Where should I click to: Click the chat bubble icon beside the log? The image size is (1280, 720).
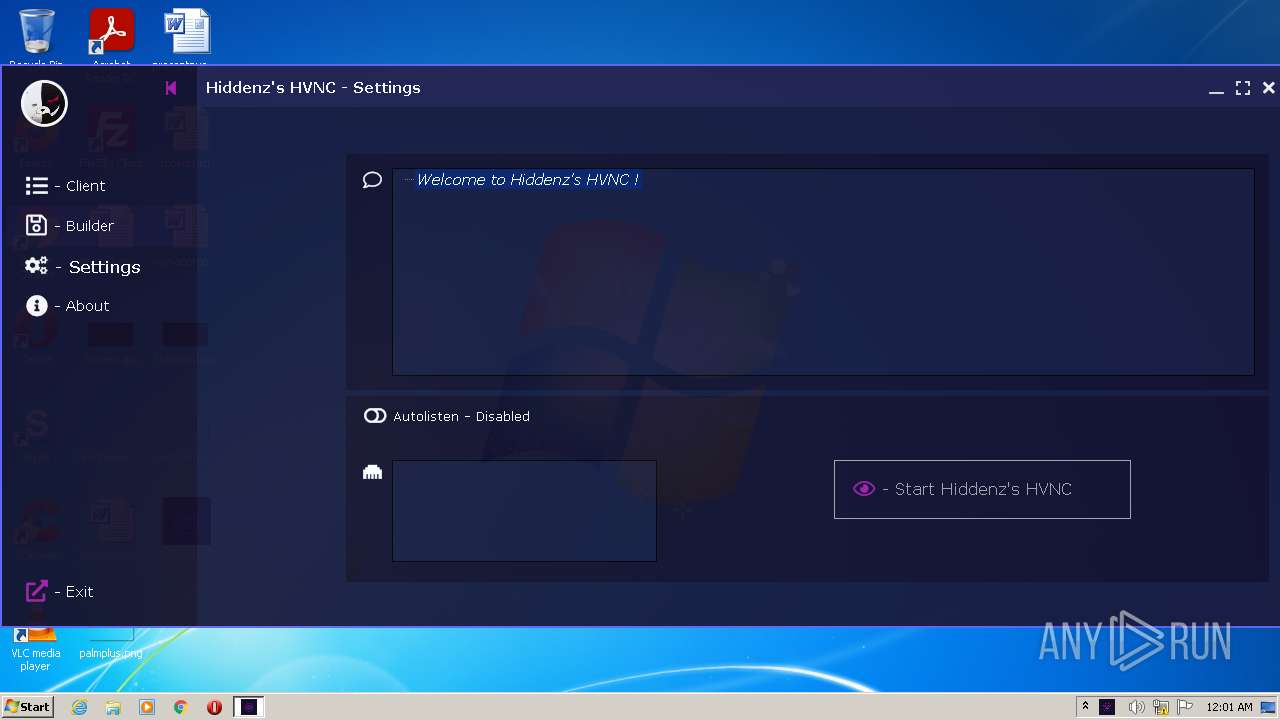click(x=372, y=180)
